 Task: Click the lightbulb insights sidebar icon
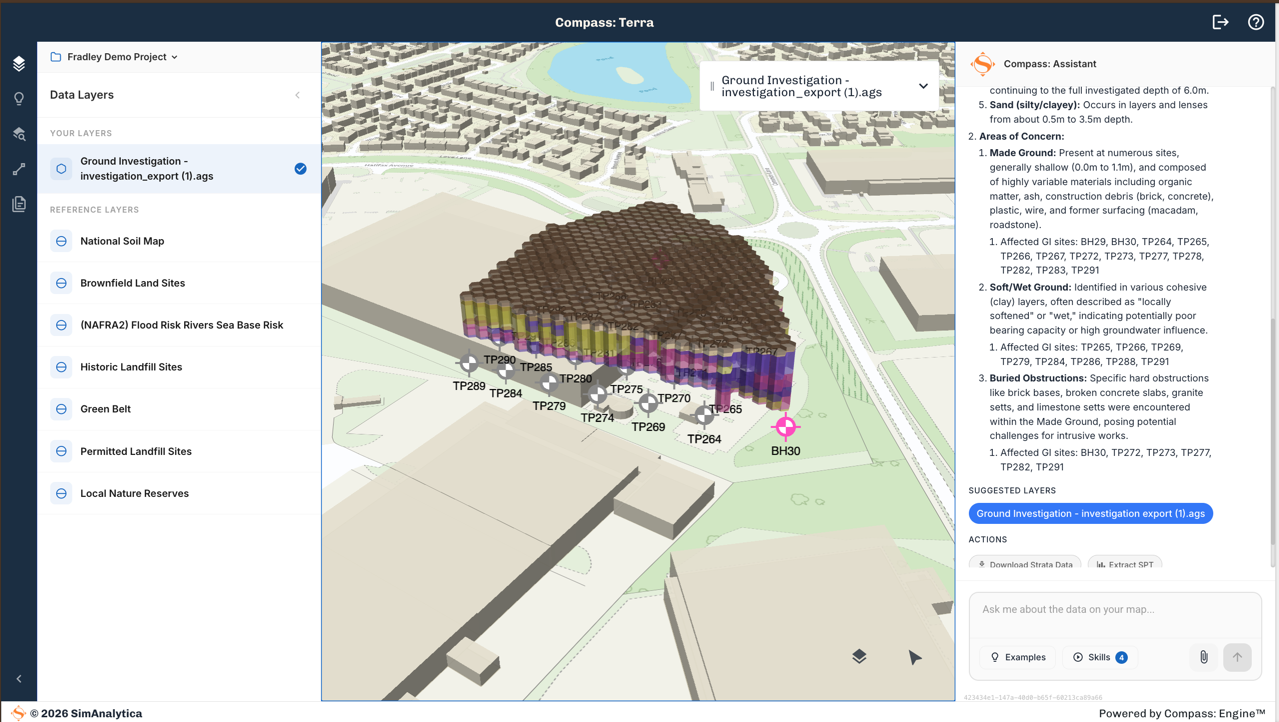[x=19, y=99]
